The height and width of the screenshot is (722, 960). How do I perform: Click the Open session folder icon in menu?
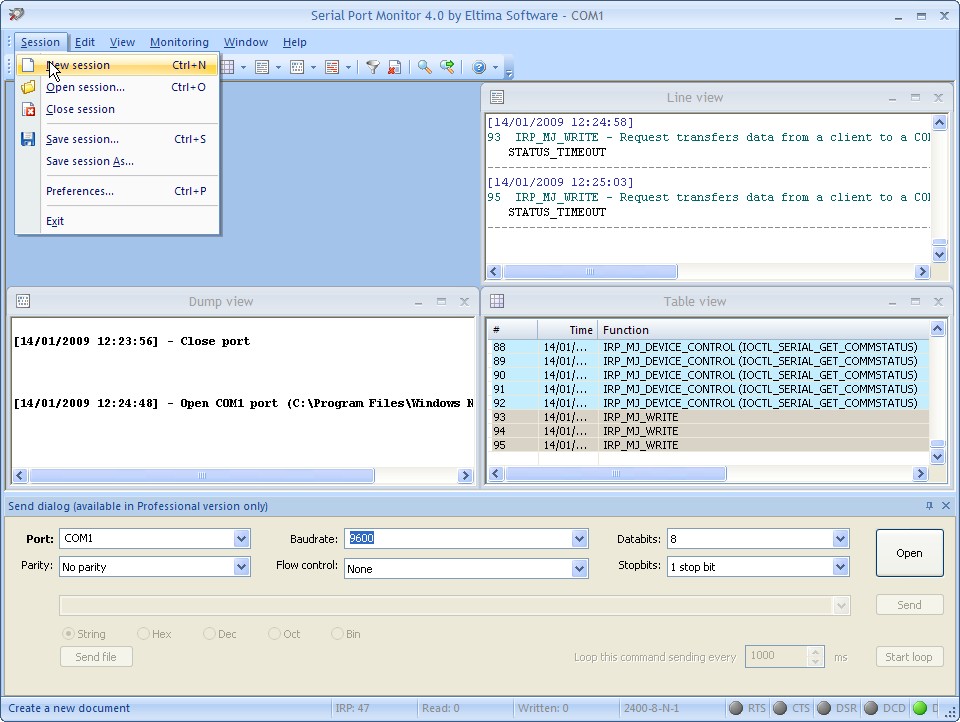[x=28, y=87]
